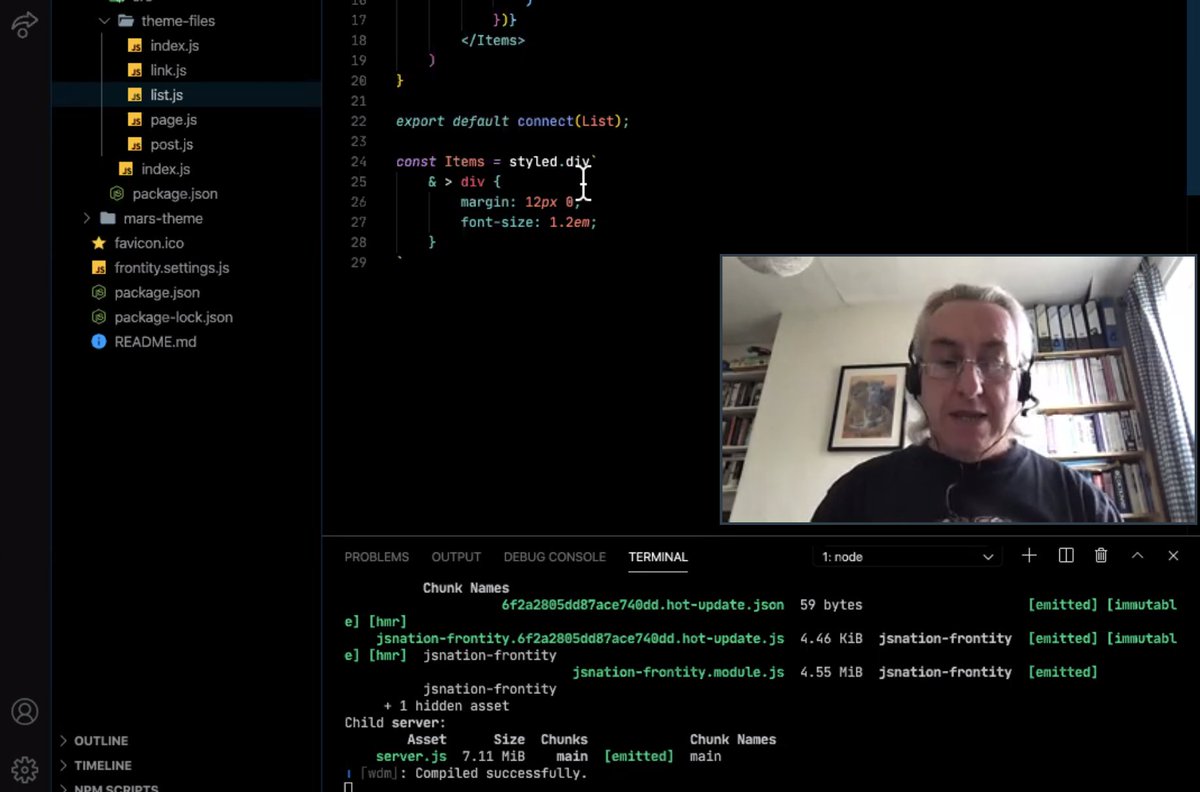Screen dimensions: 1200x792
Task: Open the DEBUG CONSOLE tab
Action: tap(554, 557)
